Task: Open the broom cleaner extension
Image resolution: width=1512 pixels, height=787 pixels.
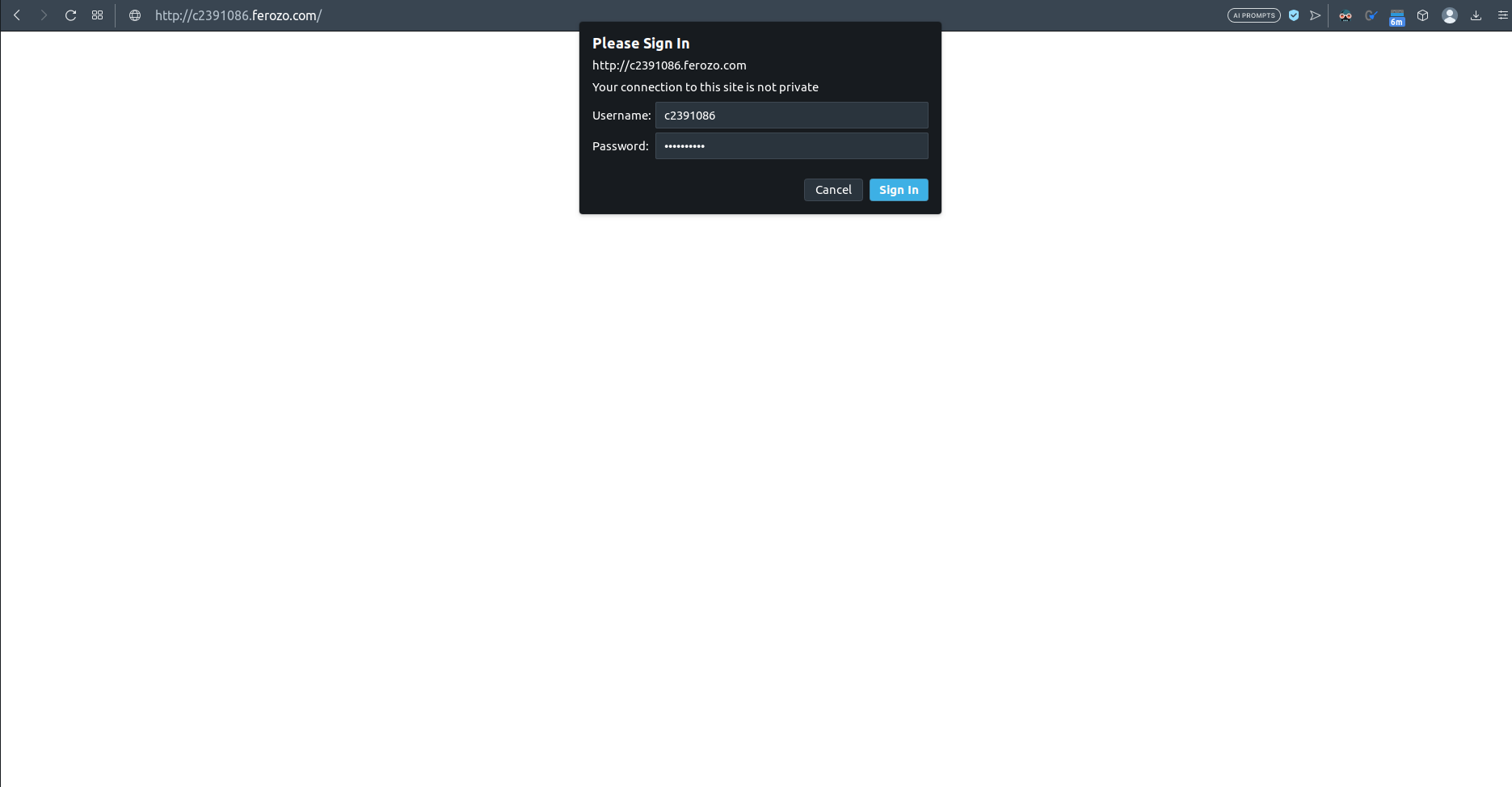Action: click(x=1371, y=15)
